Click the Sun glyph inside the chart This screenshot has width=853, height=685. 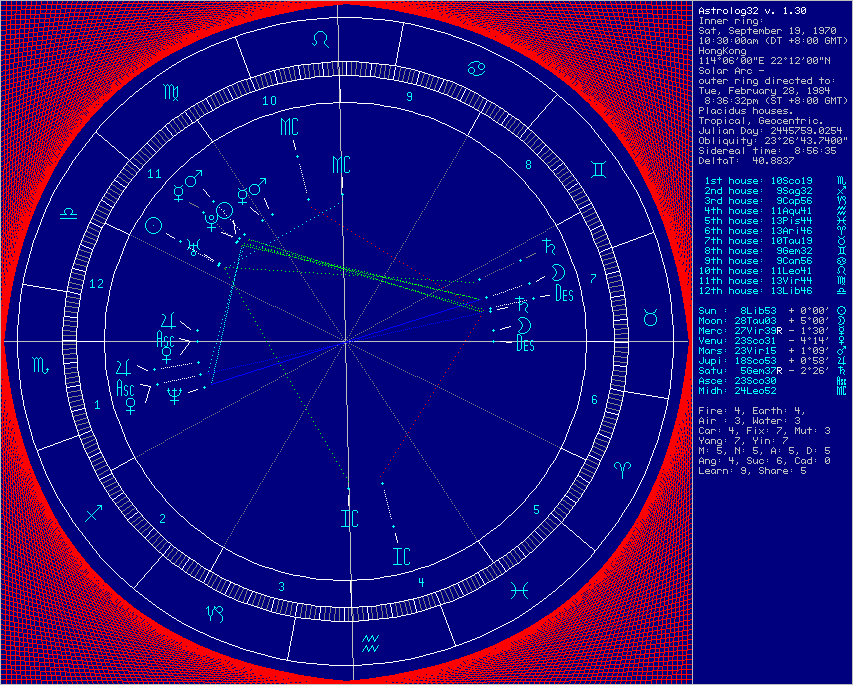coord(154,224)
